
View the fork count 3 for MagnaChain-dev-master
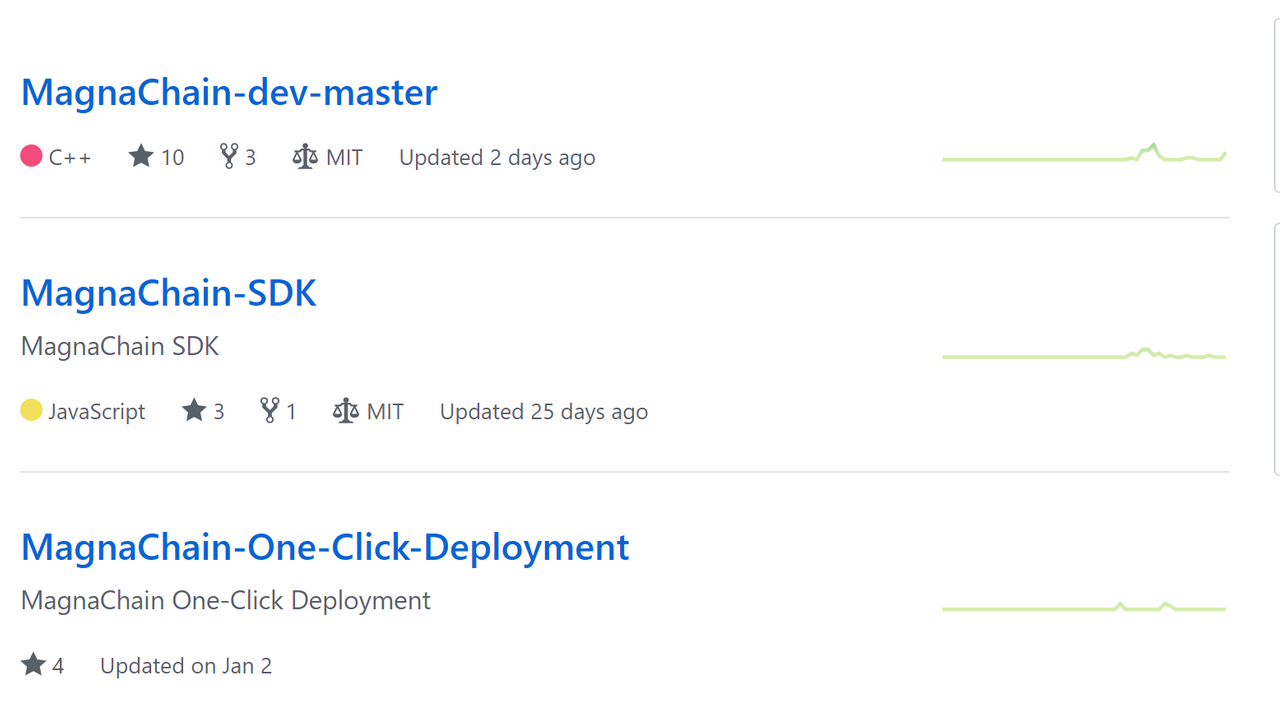pos(250,157)
